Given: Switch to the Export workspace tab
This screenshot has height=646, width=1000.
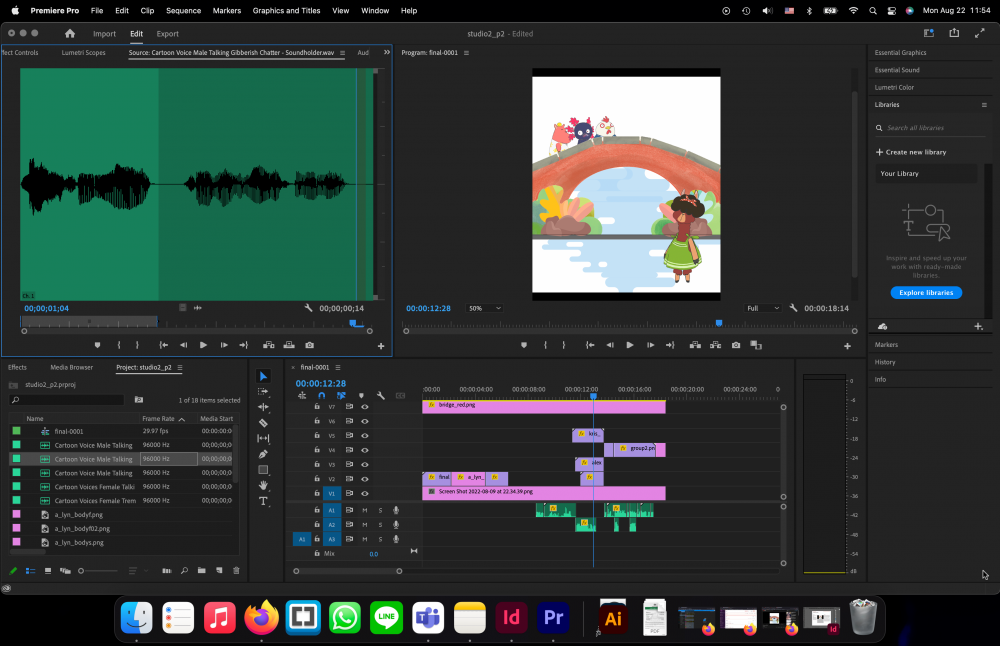Looking at the screenshot, I should [167, 34].
